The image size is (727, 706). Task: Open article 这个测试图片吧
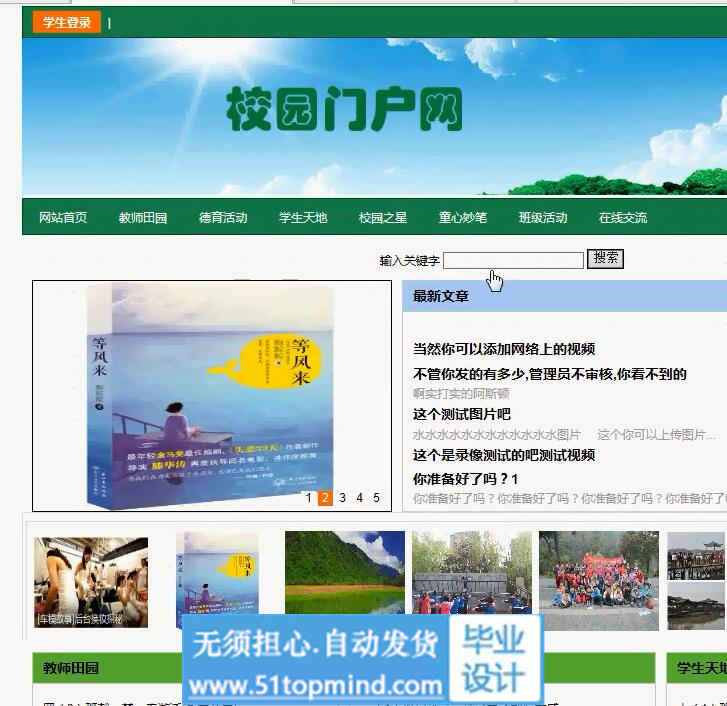click(x=462, y=414)
